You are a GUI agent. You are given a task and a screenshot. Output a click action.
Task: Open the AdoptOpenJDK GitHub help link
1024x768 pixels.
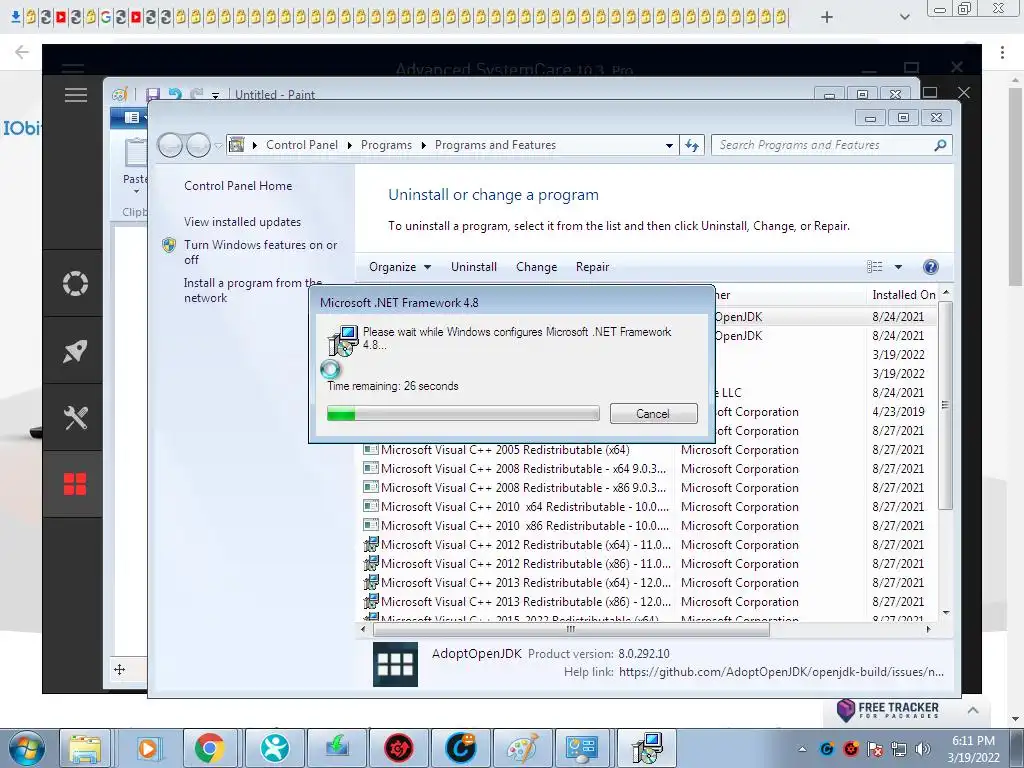(x=781, y=672)
